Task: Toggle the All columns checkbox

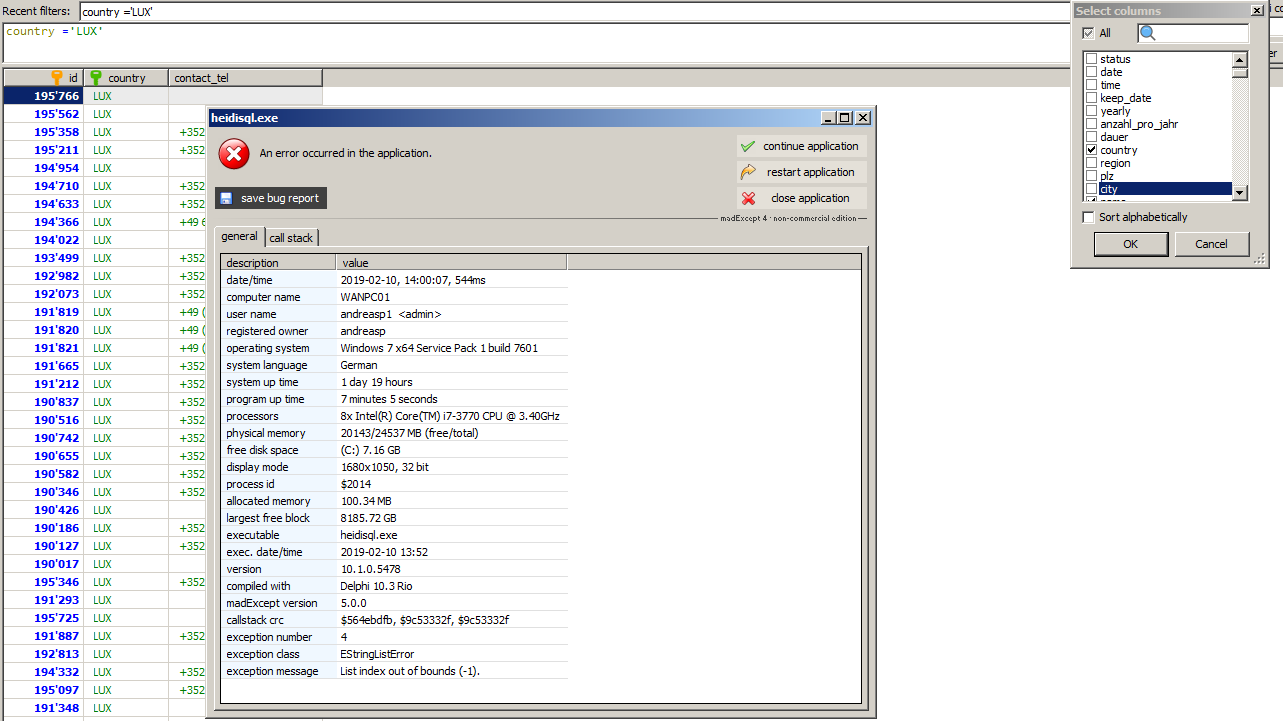Action: (x=1088, y=33)
